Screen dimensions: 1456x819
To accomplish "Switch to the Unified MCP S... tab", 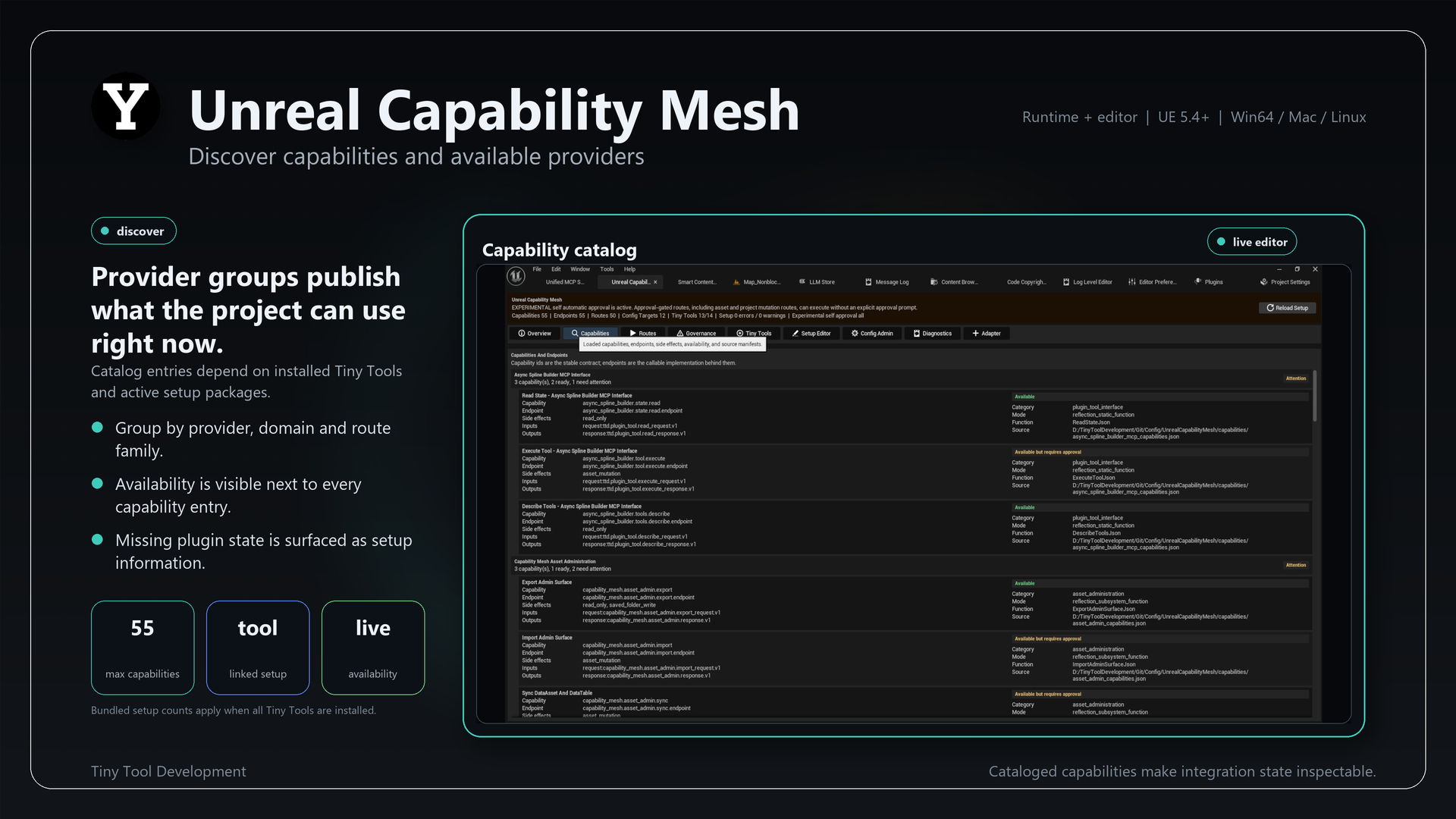I will pyautogui.click(x=565, y=282).
